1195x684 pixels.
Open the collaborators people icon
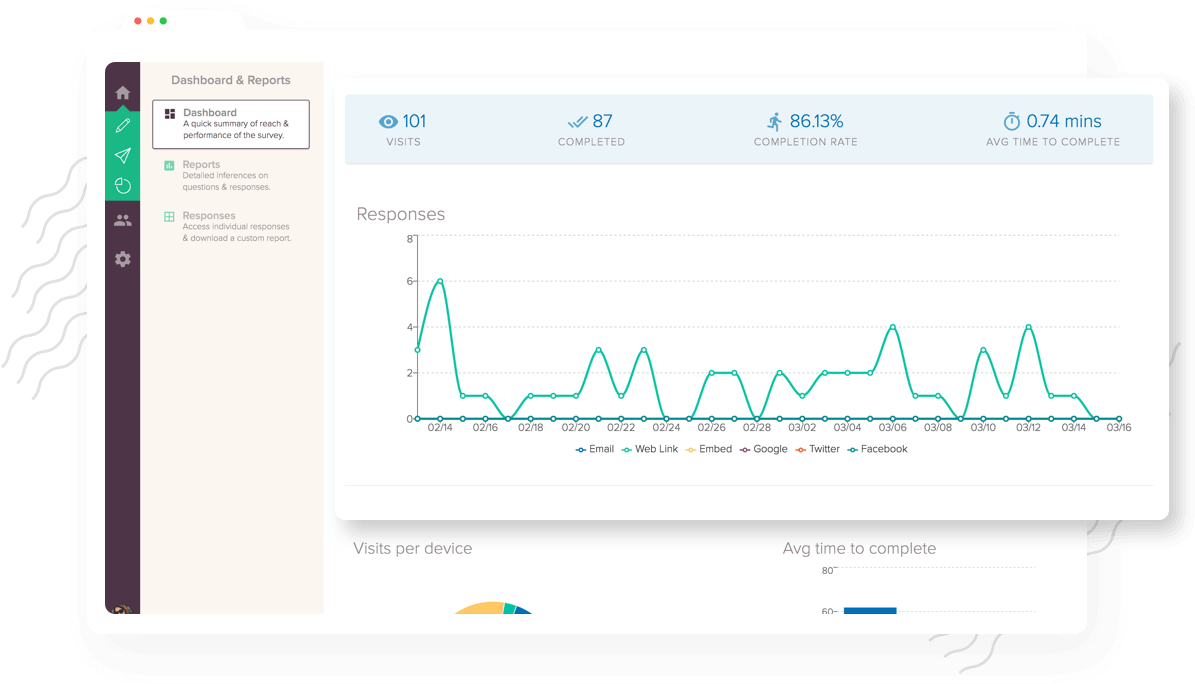122,219
